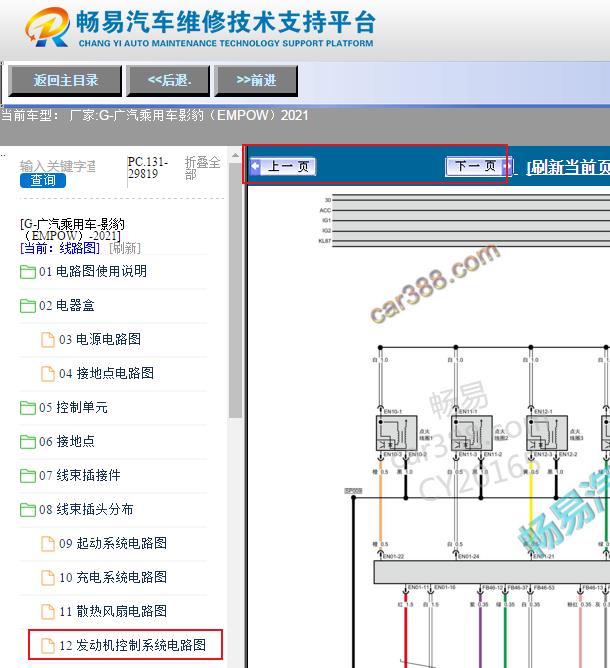Screen dimensions: 610x668
Task: Expand 05 控制单元 tree item
Action: (x=73, y=408)
